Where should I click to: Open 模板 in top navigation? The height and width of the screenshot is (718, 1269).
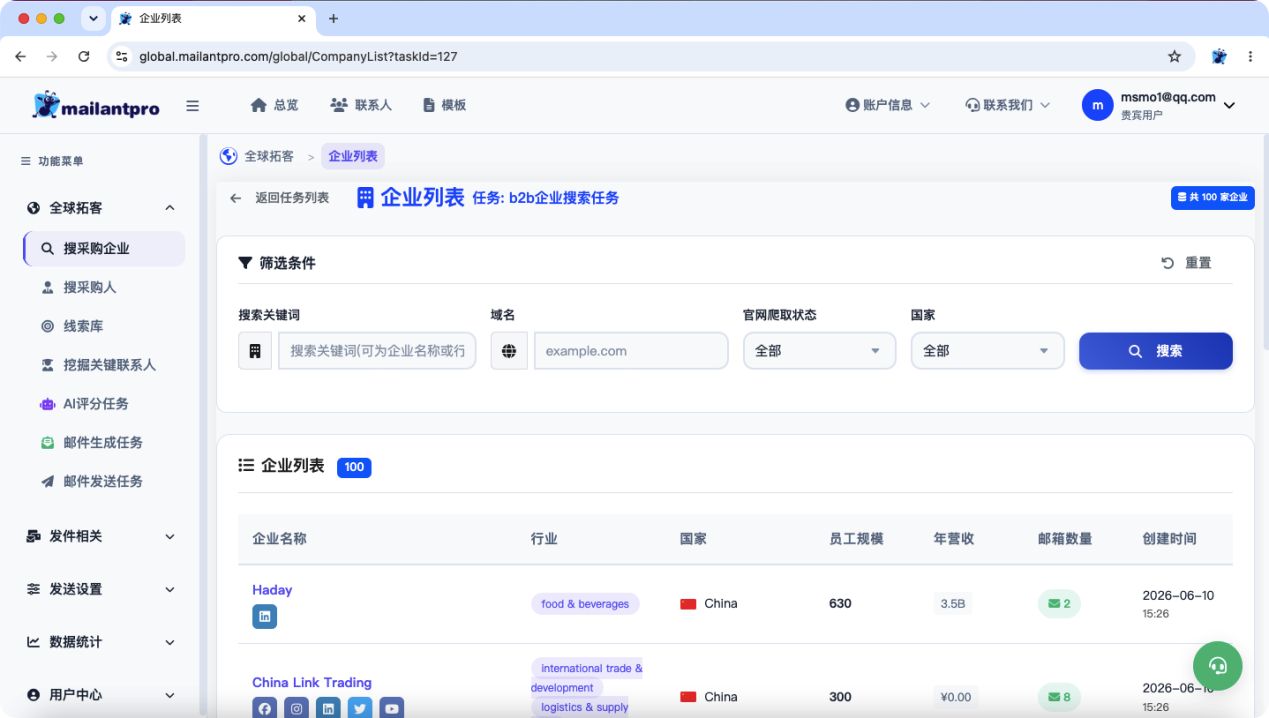[x=445, y=105]
